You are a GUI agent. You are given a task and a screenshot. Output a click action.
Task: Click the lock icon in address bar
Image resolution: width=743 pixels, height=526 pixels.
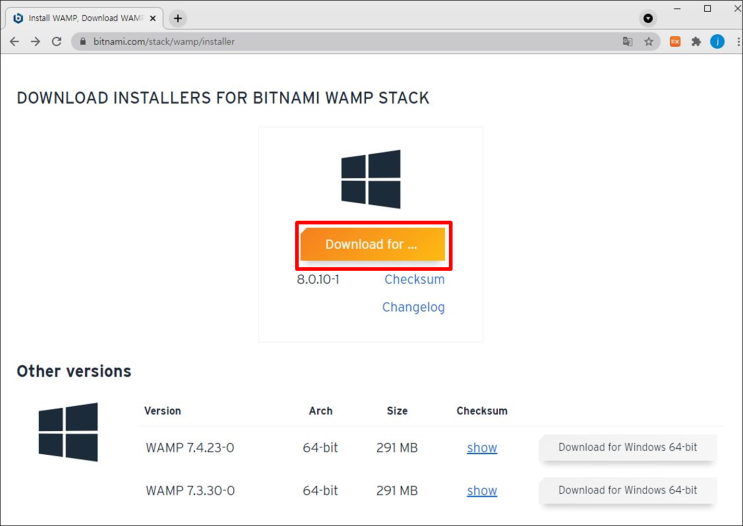[x=83, y=42]
